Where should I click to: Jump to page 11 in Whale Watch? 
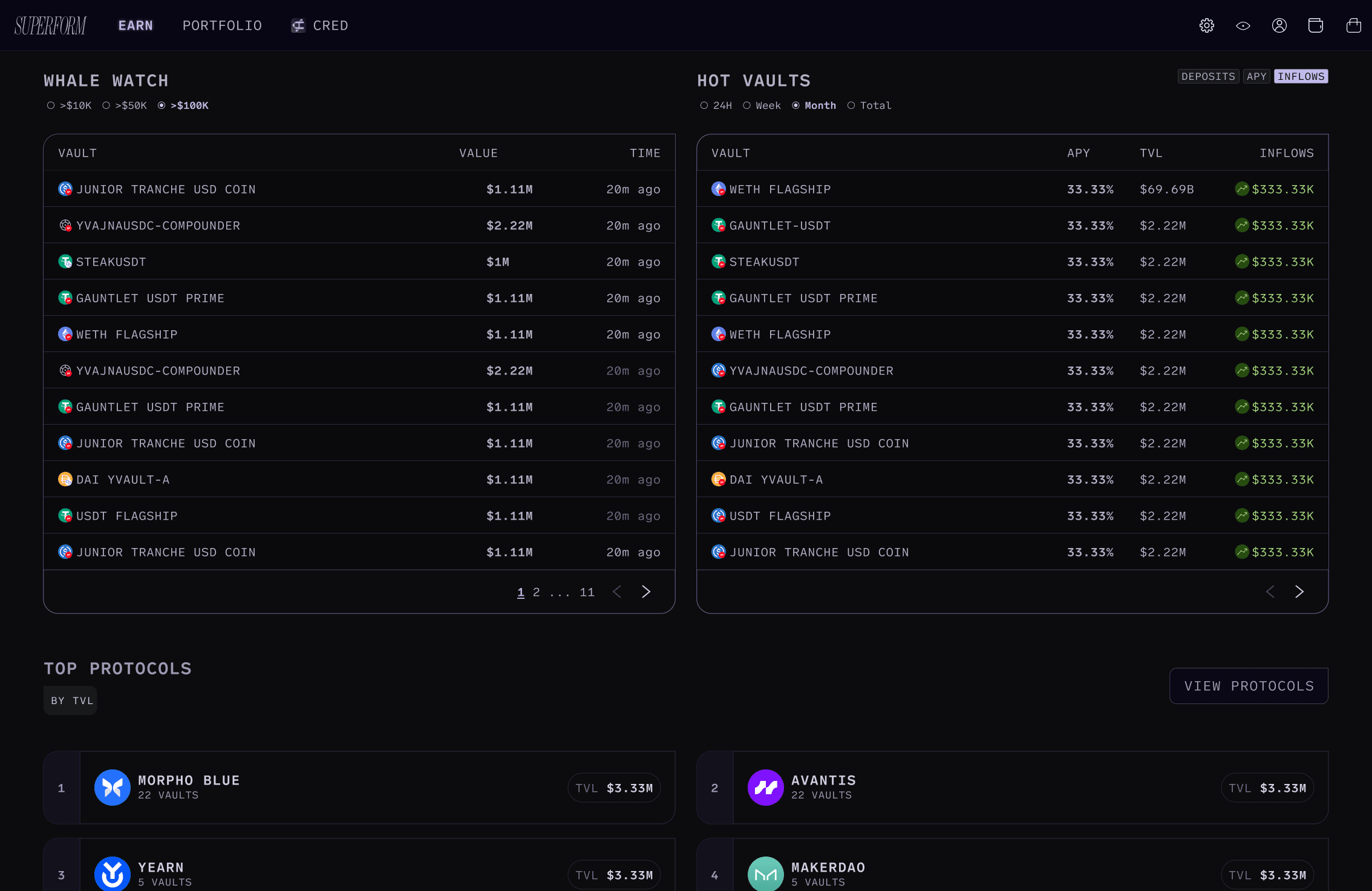[x=587, y=592]
